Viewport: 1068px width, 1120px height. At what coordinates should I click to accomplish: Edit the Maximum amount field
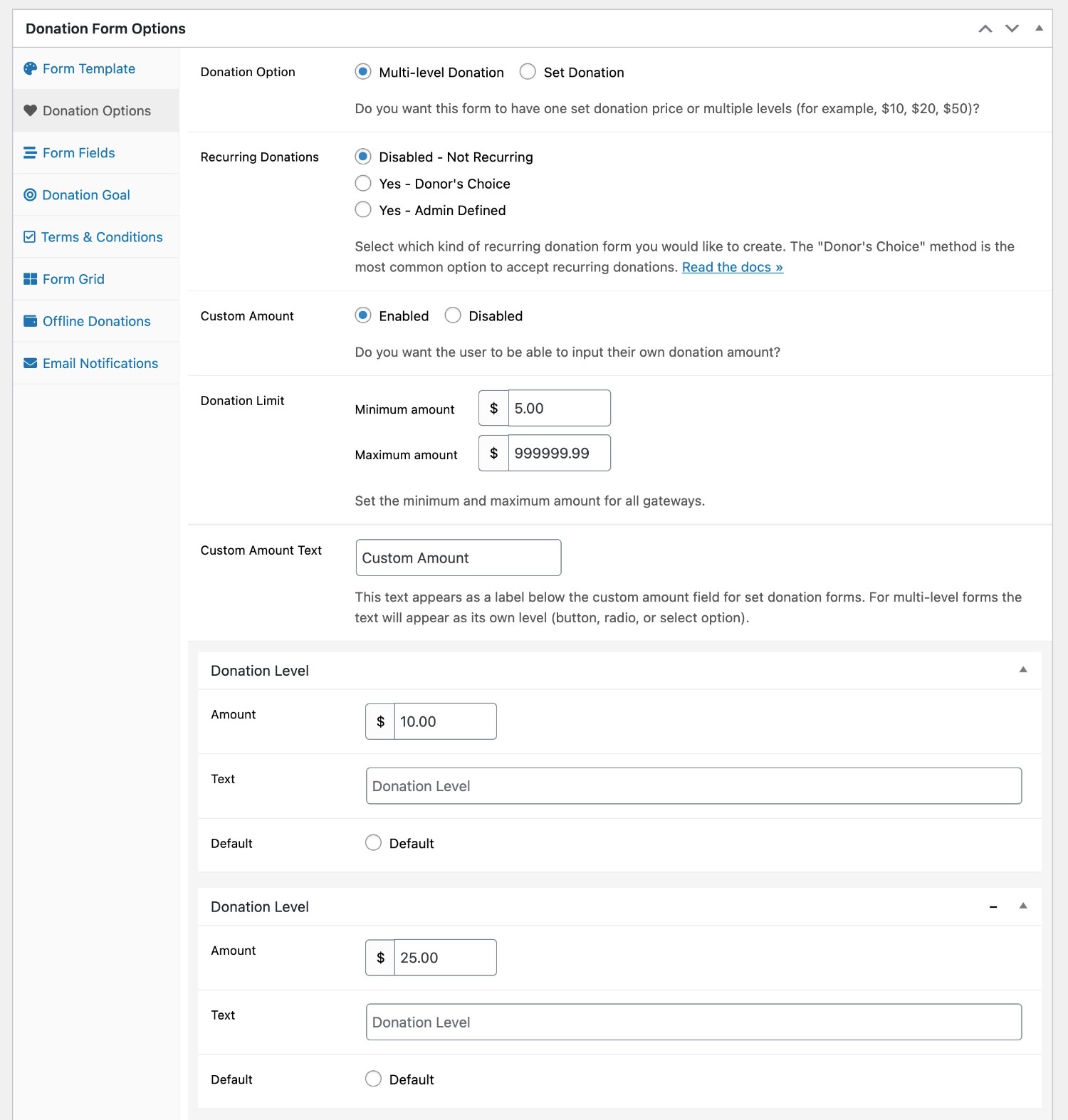(559, 453)
